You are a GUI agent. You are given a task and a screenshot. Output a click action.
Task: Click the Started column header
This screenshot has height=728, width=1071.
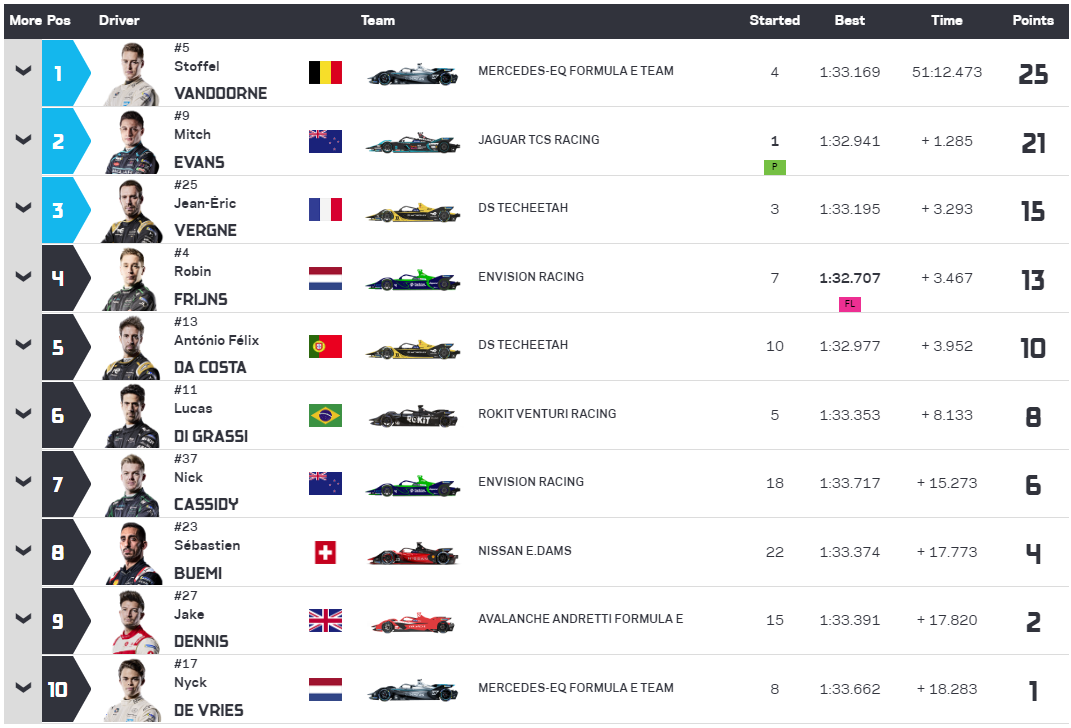click(x=775, y=20)
